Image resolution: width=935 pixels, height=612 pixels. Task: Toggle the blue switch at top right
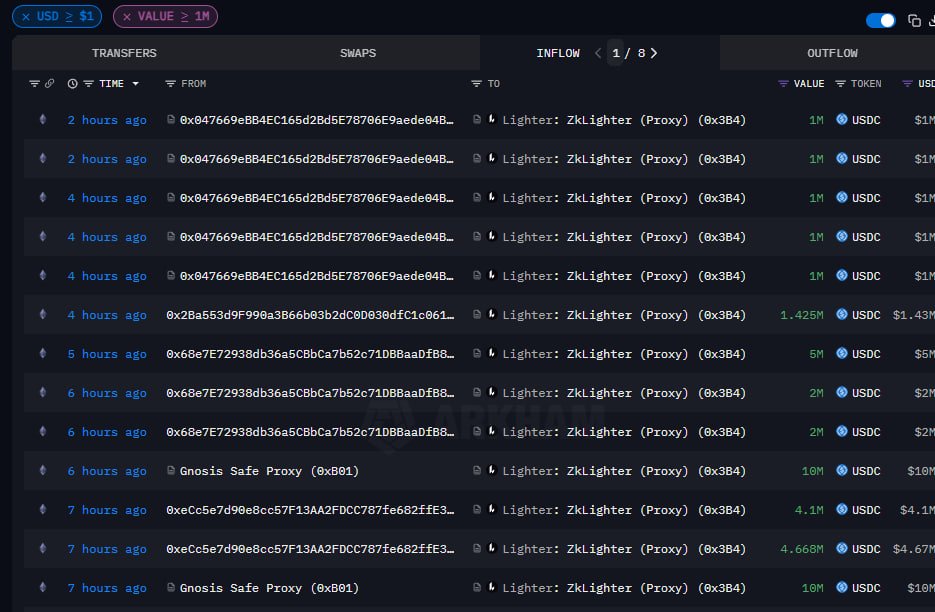coord(880,20)
